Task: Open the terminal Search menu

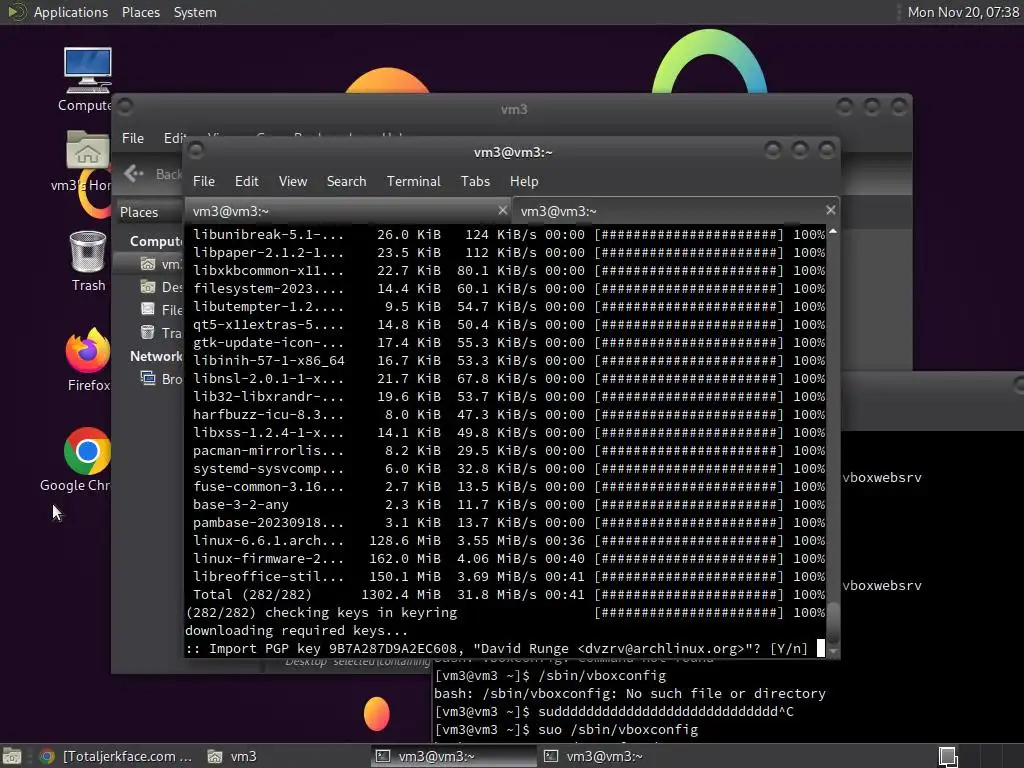Action: tap(346, 182)
